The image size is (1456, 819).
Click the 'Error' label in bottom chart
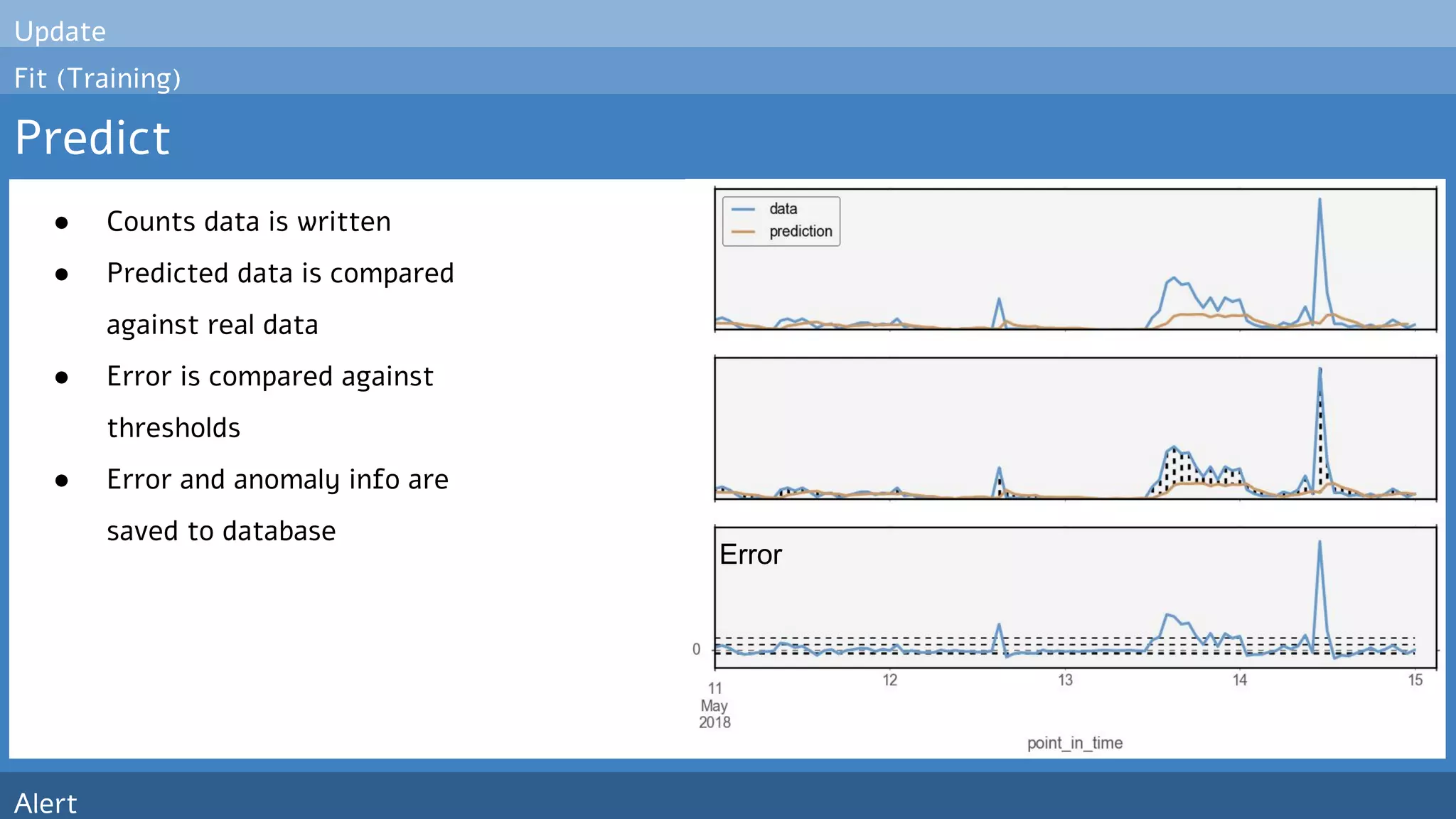coord(750,555)
